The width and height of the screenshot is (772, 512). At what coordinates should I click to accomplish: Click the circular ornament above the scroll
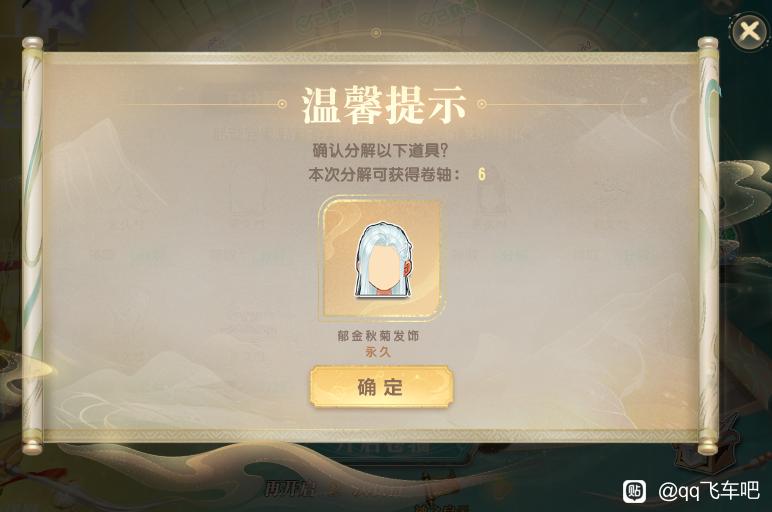(376, 33)
